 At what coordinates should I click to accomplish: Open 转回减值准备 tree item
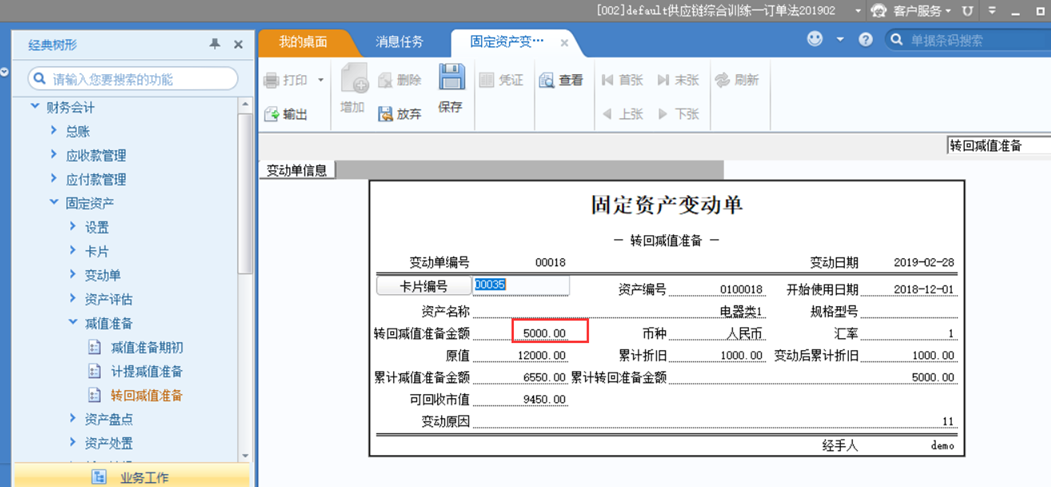147,395
